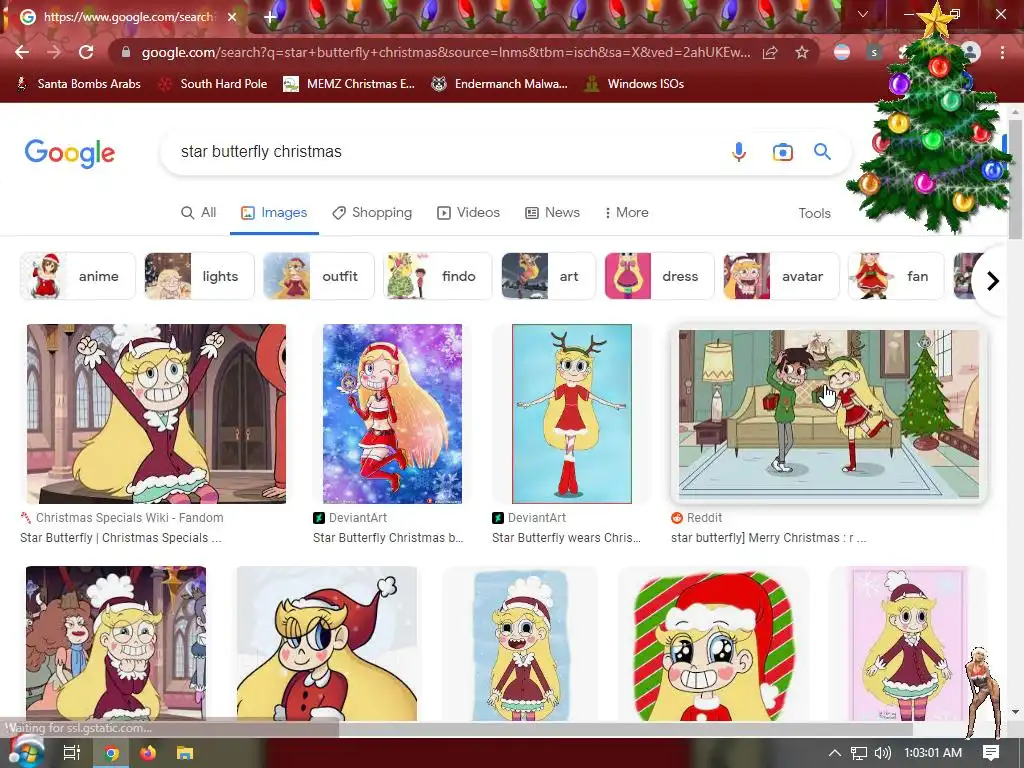Filter images by the dress chip

coord(660,276)
